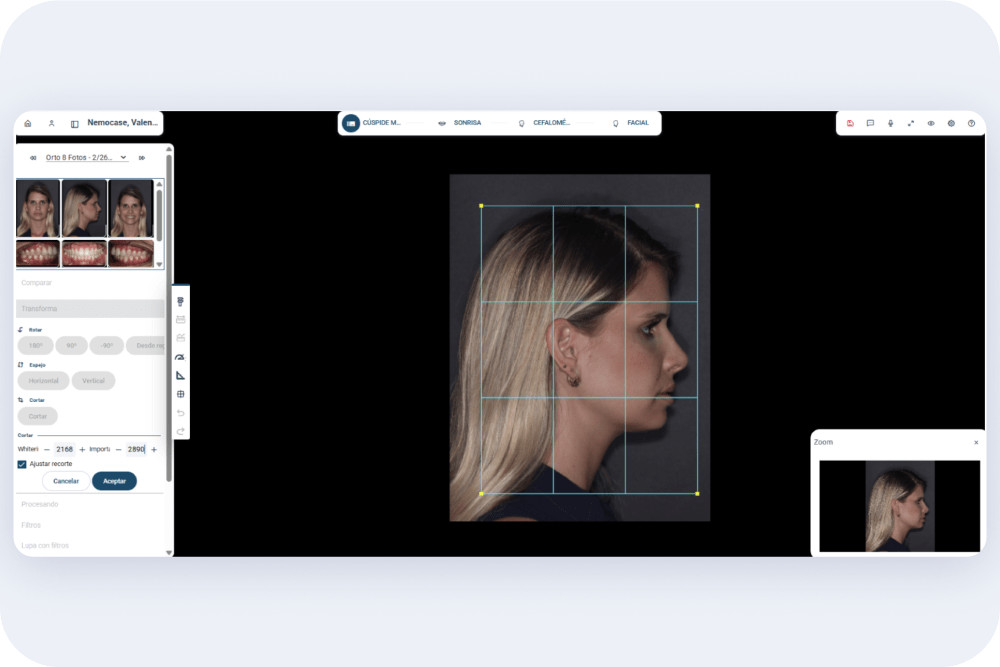The image size is (1000, 667).
Task: Select the implant tool in vertical toolbar
Action: coord(180,301)
